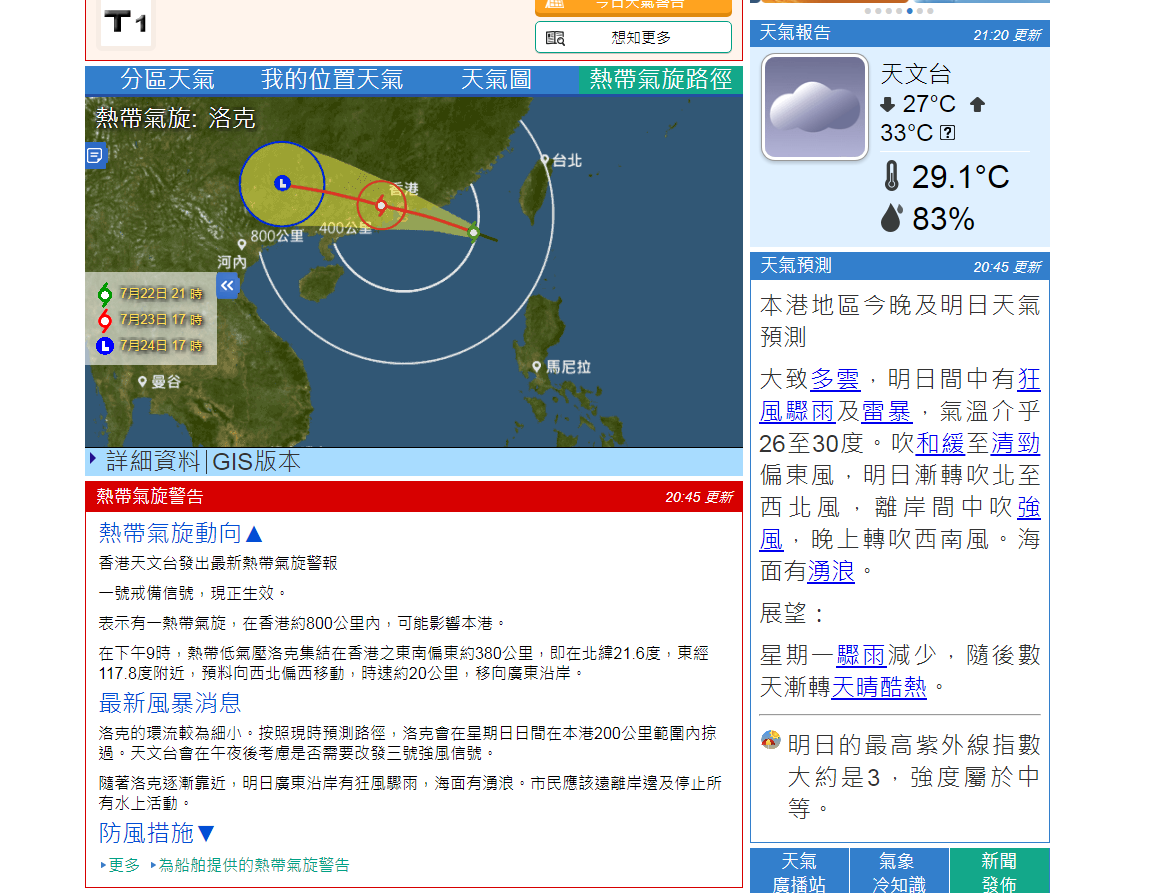Click the note icon on map's left edge
Image resolution: width=1167 pixels, height=893 pixels.
(95, 155)
